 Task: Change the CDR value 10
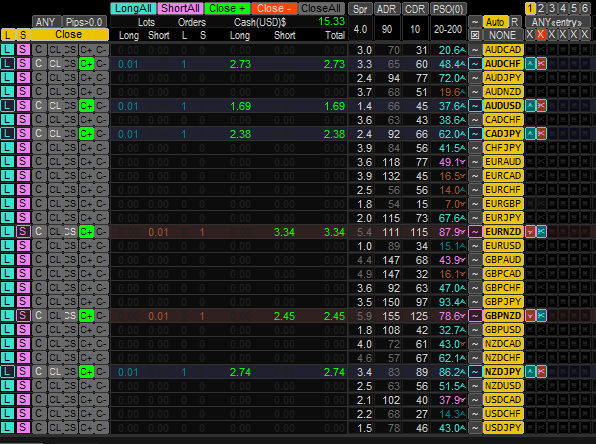415,29
